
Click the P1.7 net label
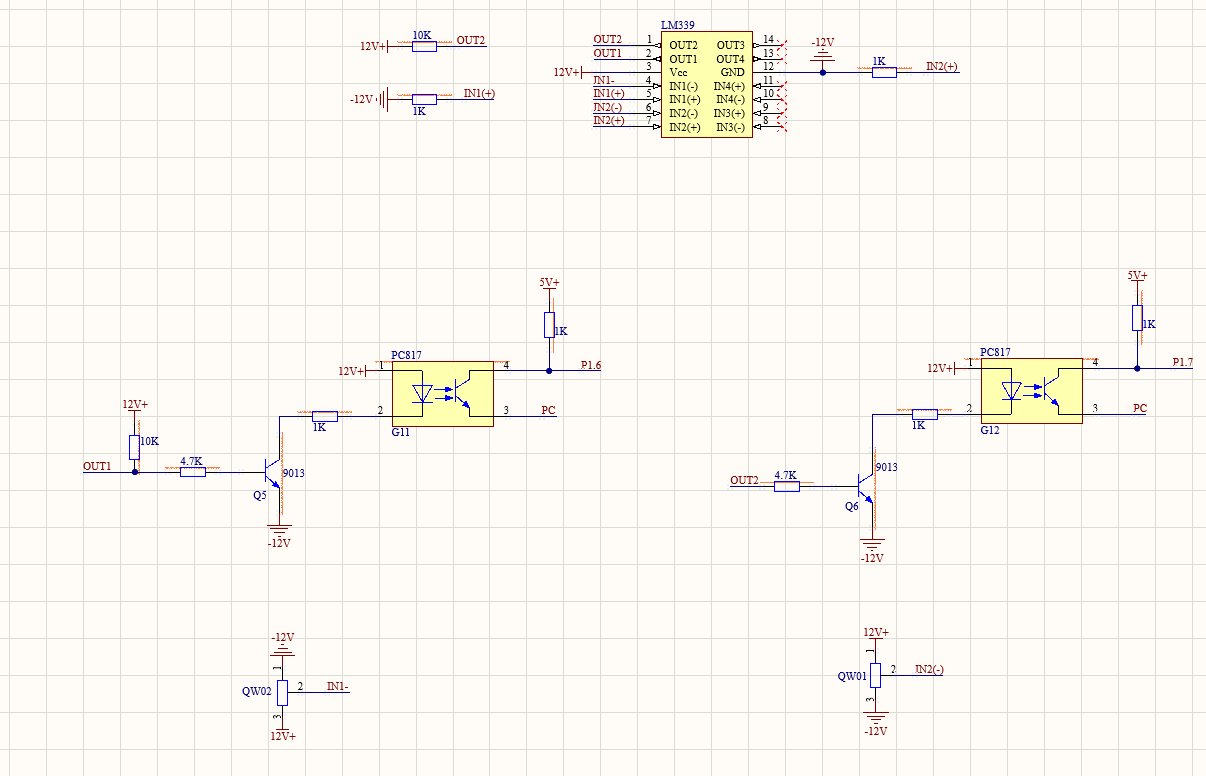coord(1183,361)
